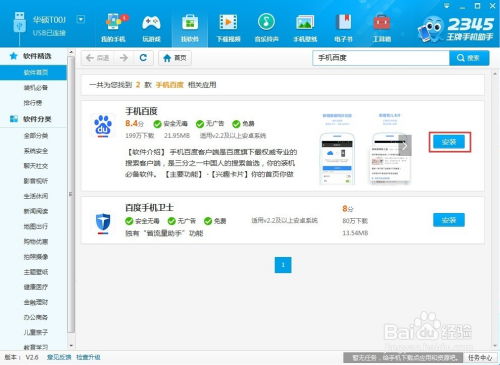This screenshot has width=500, height=365.
Task: Open 下载视频 film strip icon
Action: pyautogui.click(x=228, y=27)
